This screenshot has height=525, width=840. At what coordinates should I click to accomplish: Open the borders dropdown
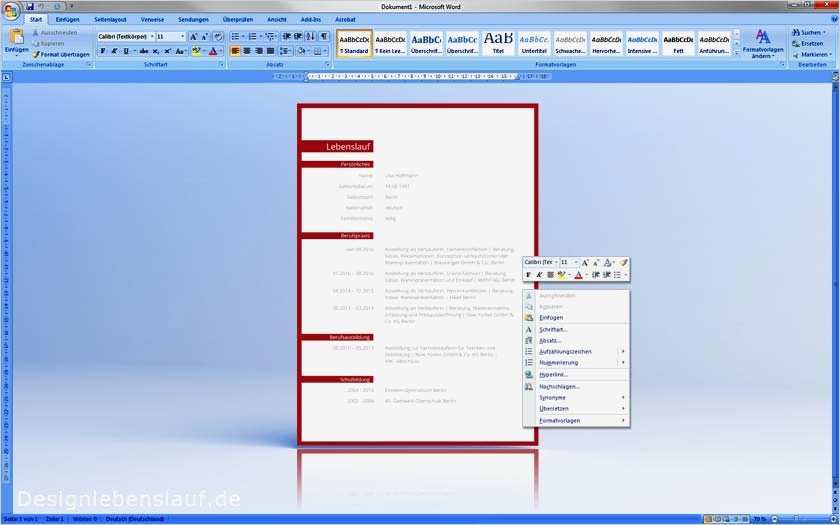(326, 51)
